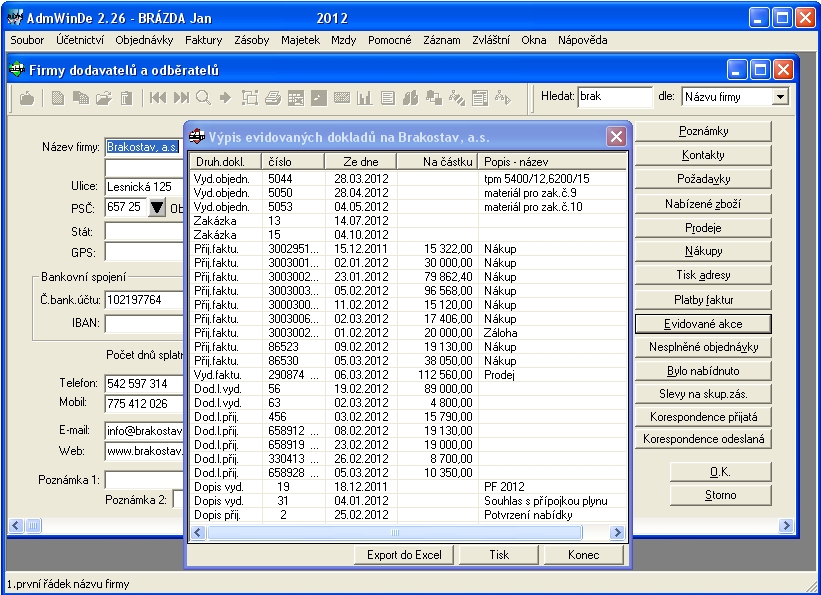The width and height of the screenshot is (821, 595).
Task: Click the leftmost exit icon in the toolbar
Action: click(x=27, y=98)
